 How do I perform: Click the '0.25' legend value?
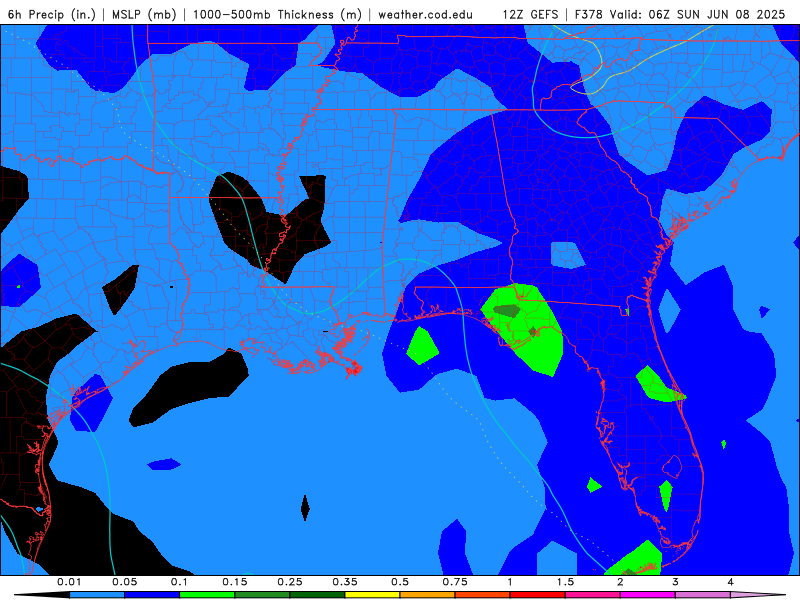coord(290,582)
